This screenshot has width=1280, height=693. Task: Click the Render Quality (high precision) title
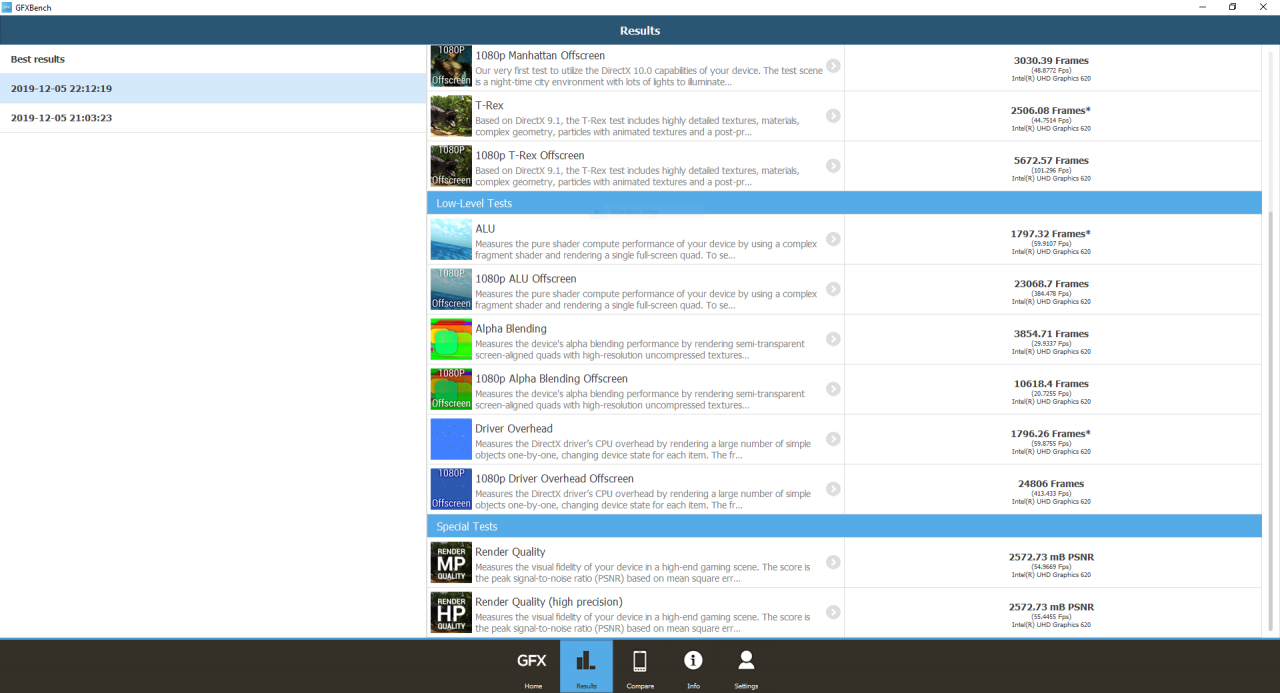549,602
